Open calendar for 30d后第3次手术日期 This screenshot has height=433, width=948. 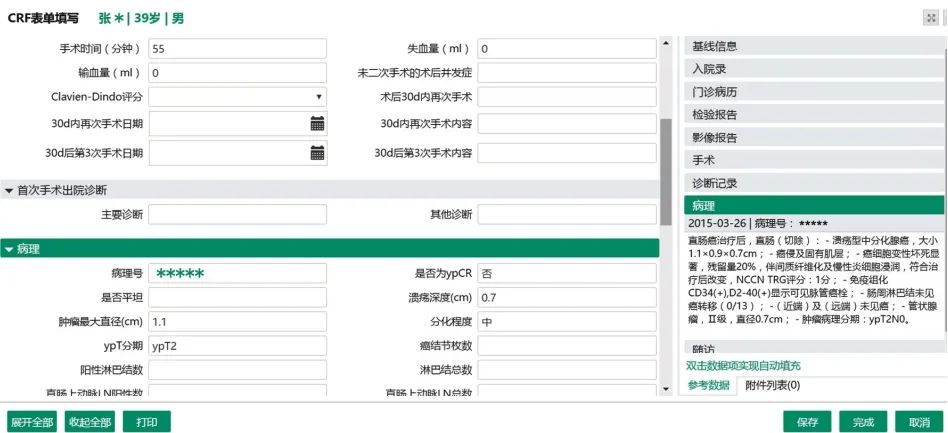317,153
